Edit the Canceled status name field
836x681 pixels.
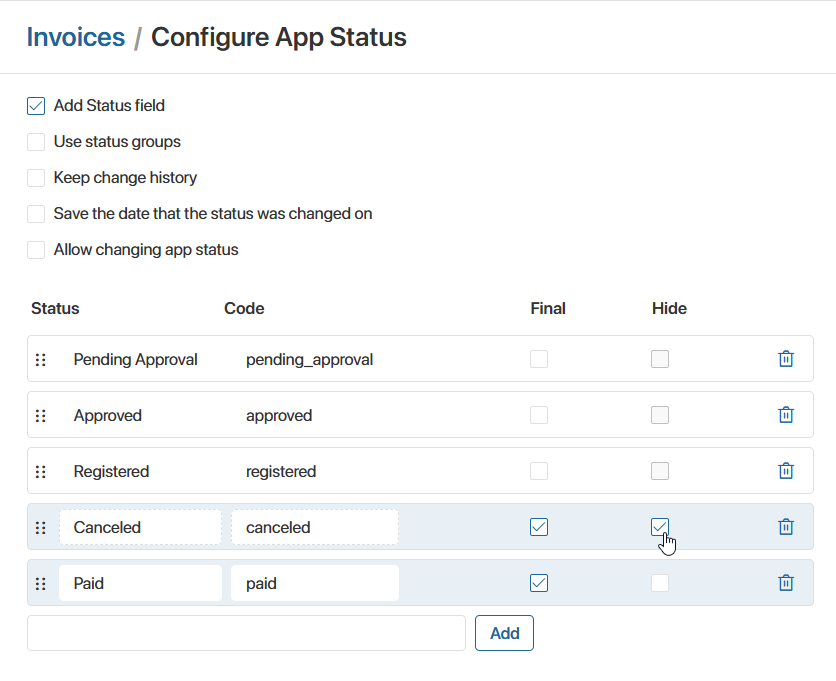pos(140,527)
